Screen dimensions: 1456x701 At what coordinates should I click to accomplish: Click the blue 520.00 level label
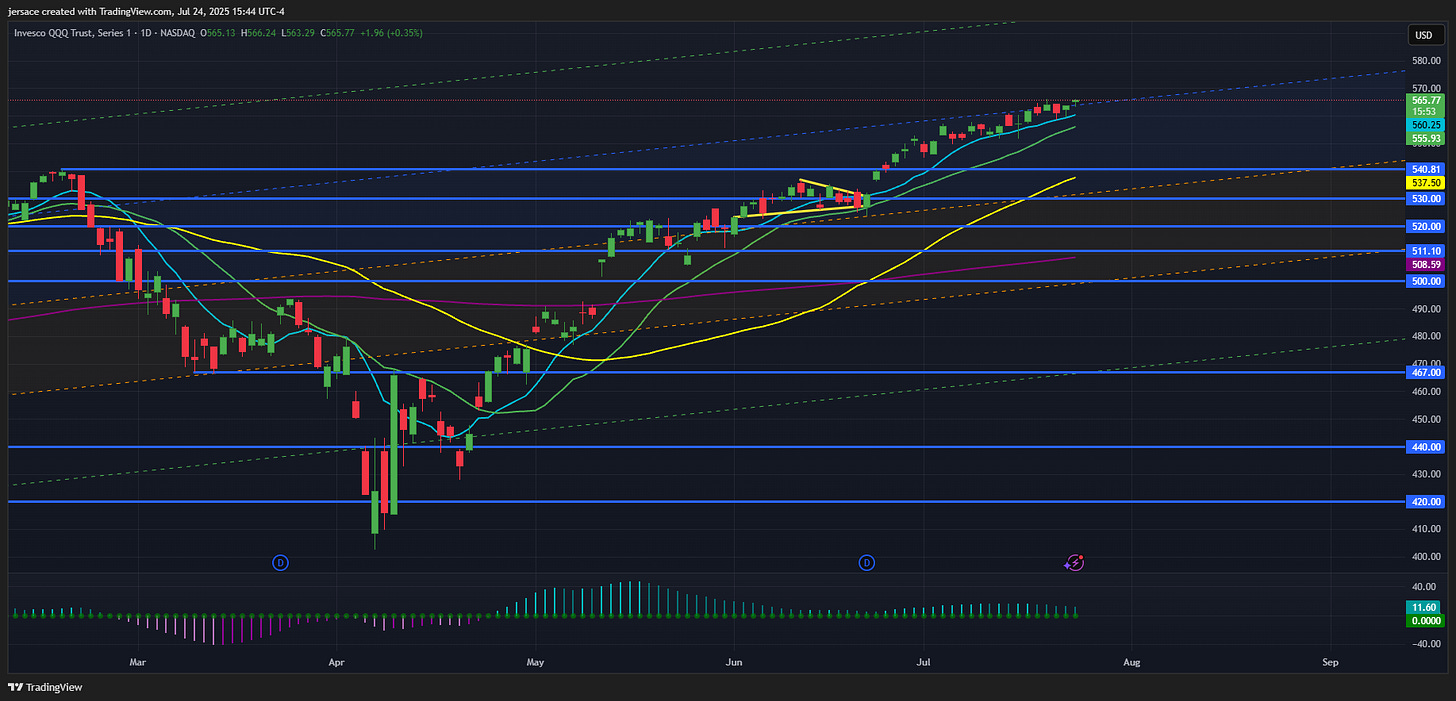[1425, 226]
